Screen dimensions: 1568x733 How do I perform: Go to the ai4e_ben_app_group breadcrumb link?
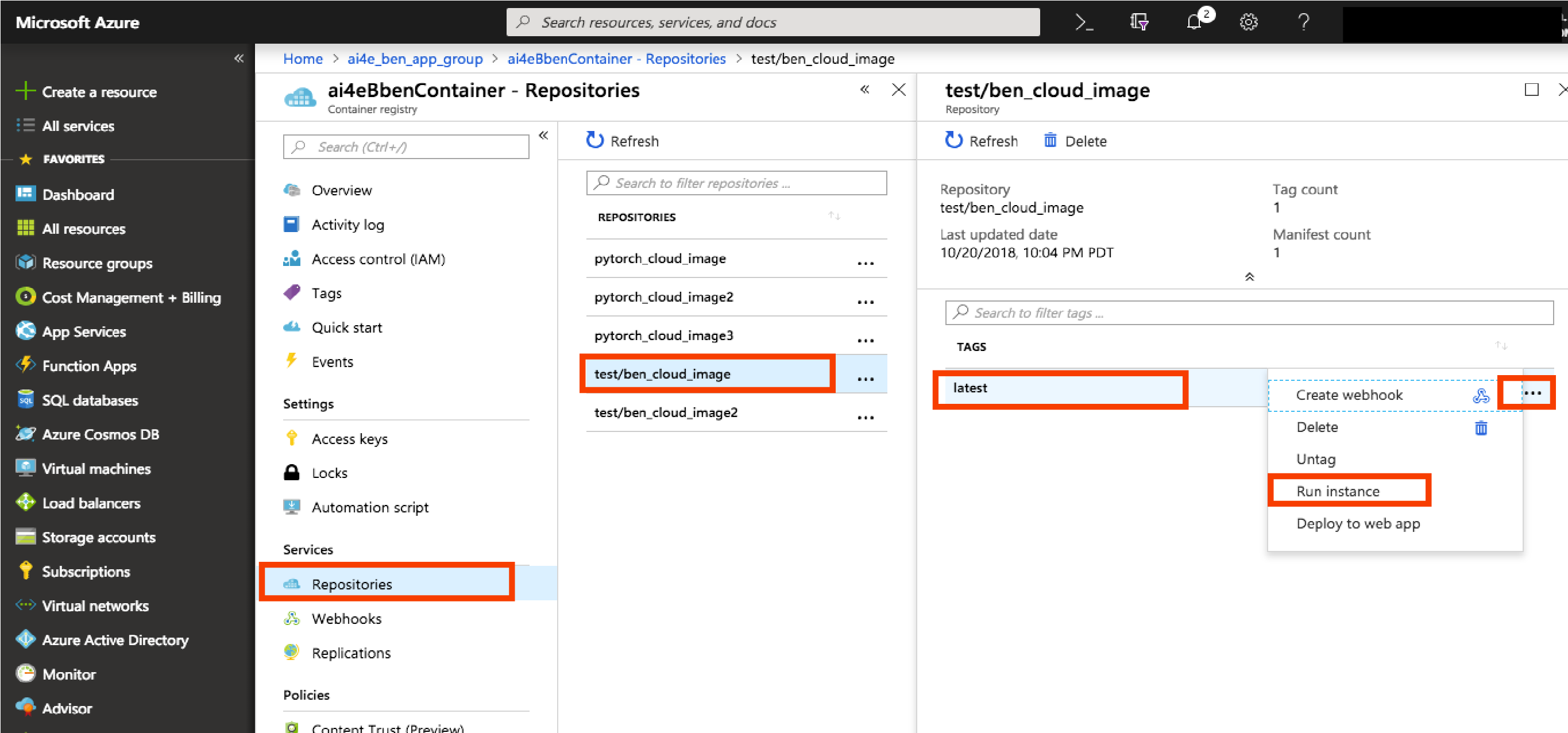pos(415,59)
